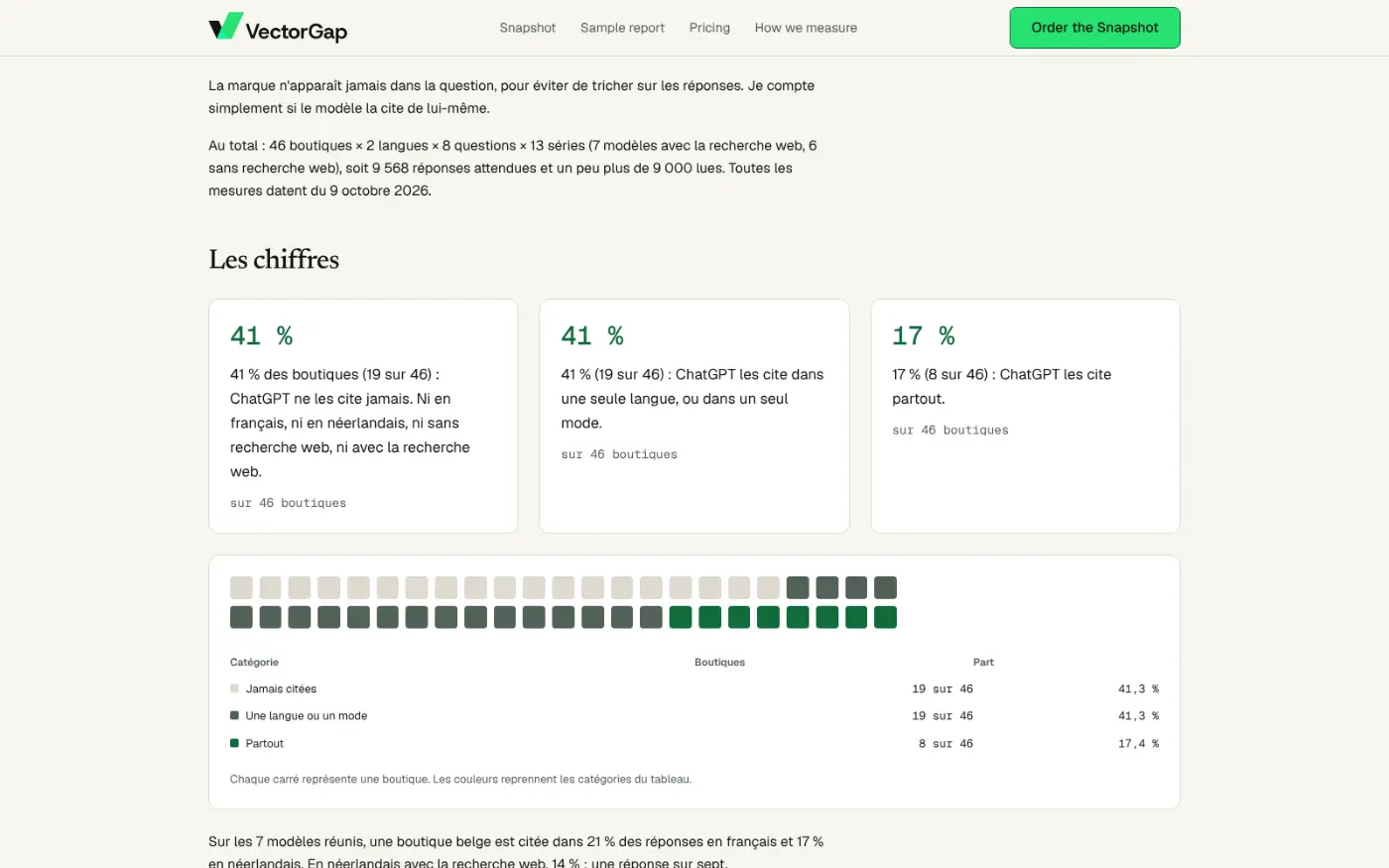Click the 17,4 % table value
The height and width of the screenshot is (868, 1389).
[x=1138, y=743]
